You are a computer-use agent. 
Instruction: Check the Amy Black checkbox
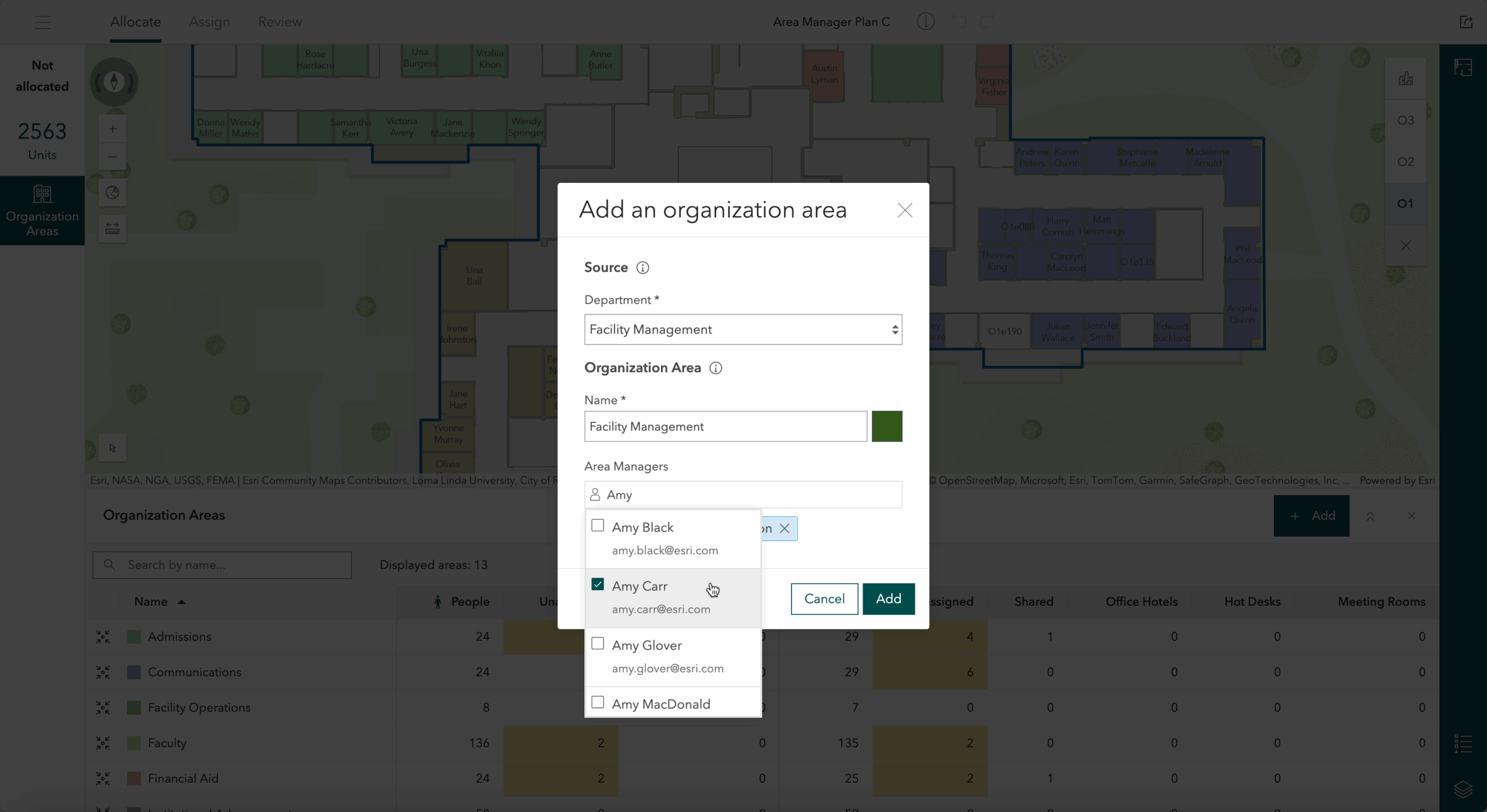597,526
